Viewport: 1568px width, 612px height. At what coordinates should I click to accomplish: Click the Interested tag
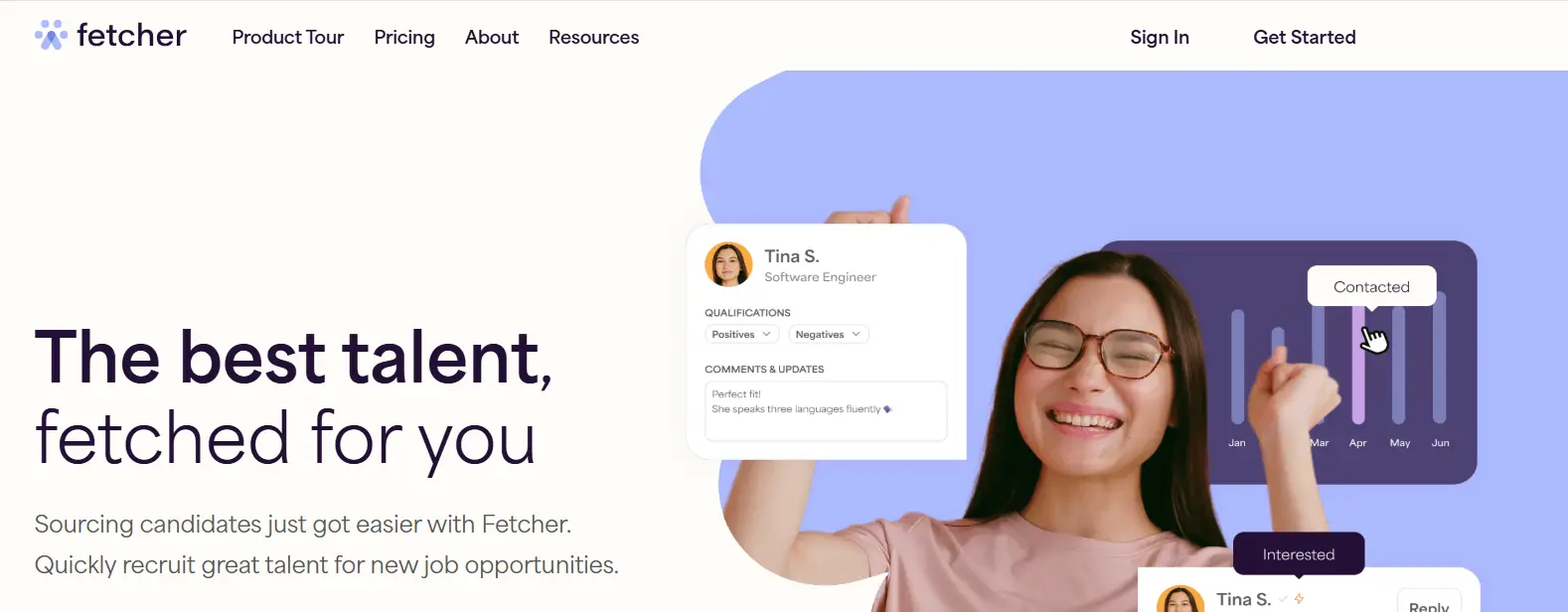(1299, 554)
